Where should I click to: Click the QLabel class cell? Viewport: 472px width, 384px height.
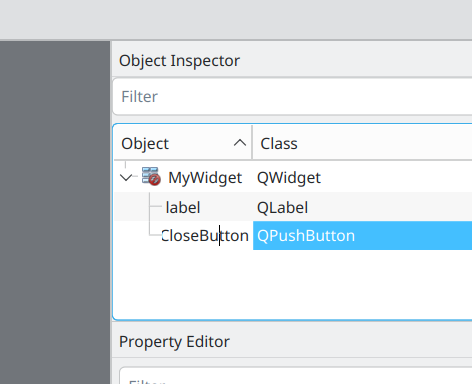coord(282,207)
